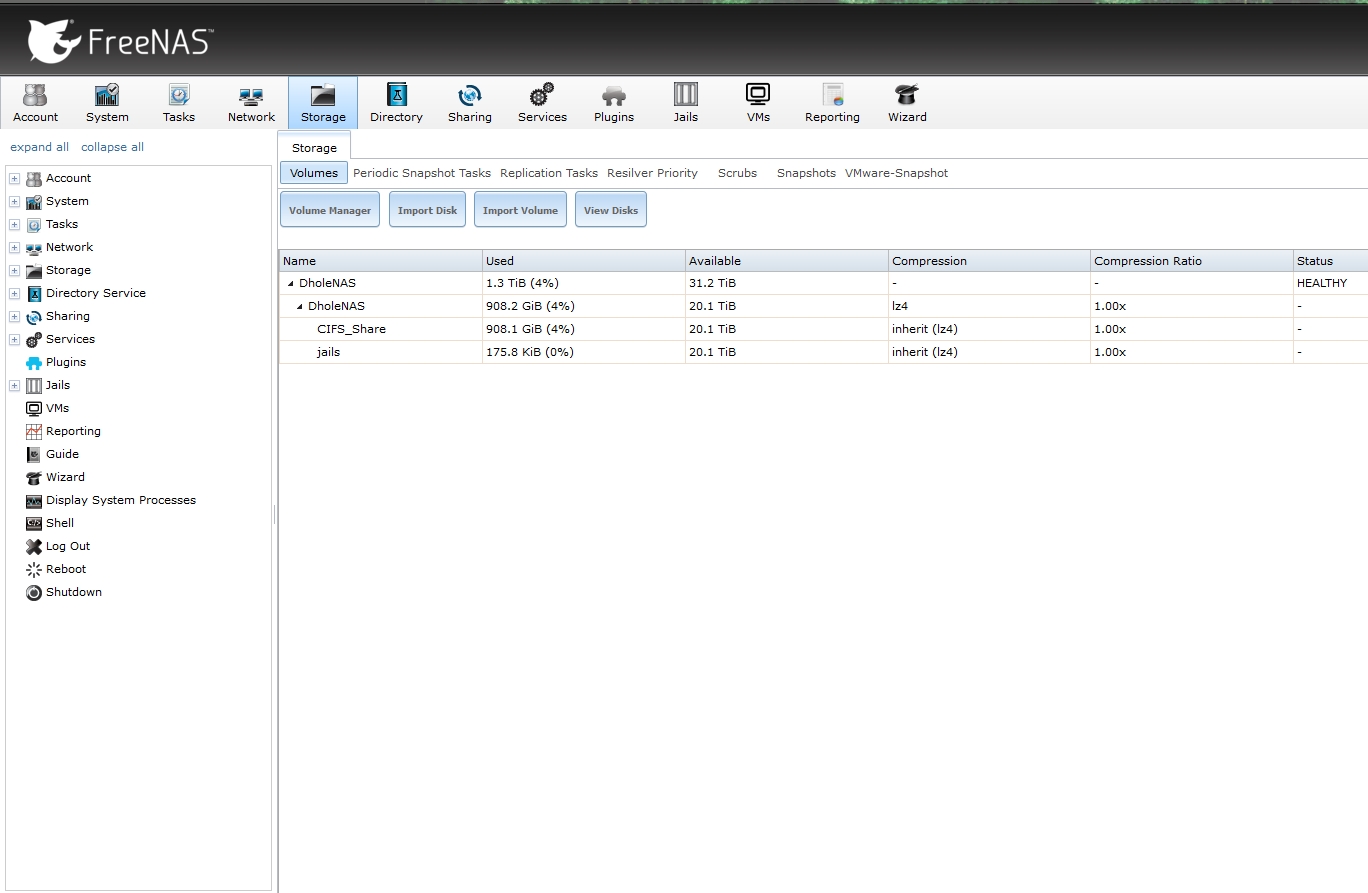Image resolution: width=1368 pixels, height=893 pixels.
Task: Open Wizard in the sidebar tree
Action: click(65, 477)
